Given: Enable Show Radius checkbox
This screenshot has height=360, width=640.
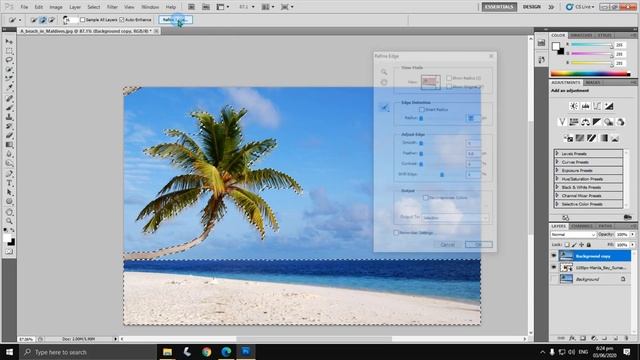Looking at the screenshot, I should pyautogui.click(x=449, y=78).
